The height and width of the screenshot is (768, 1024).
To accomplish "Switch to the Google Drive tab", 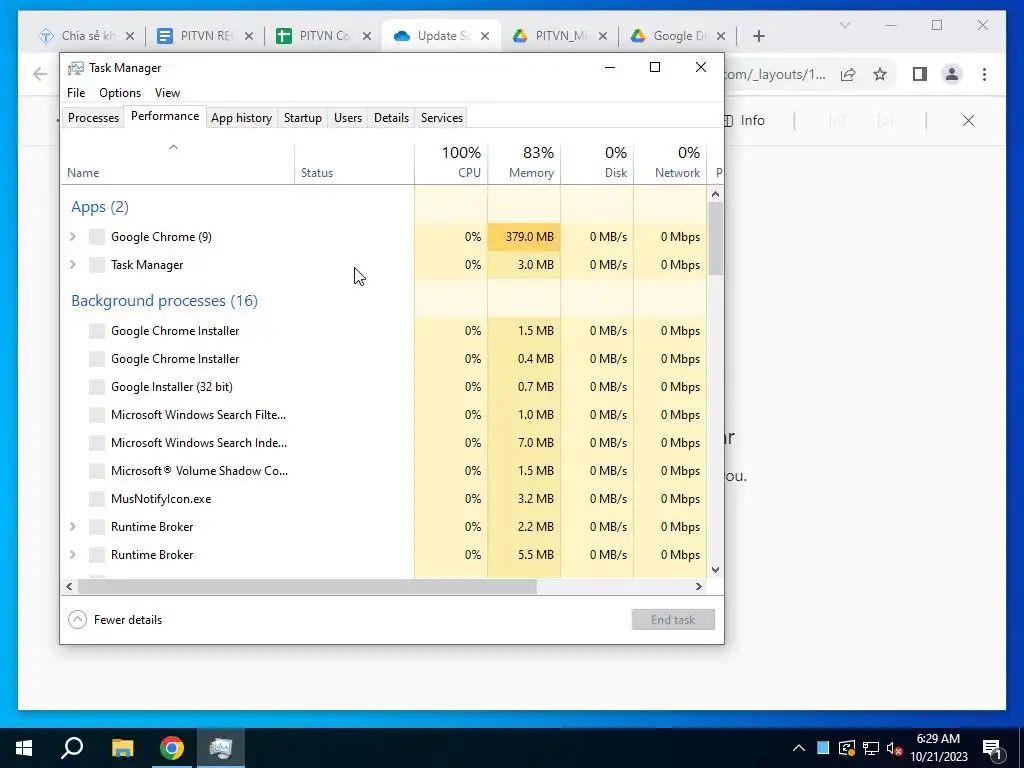I will 679,36.
